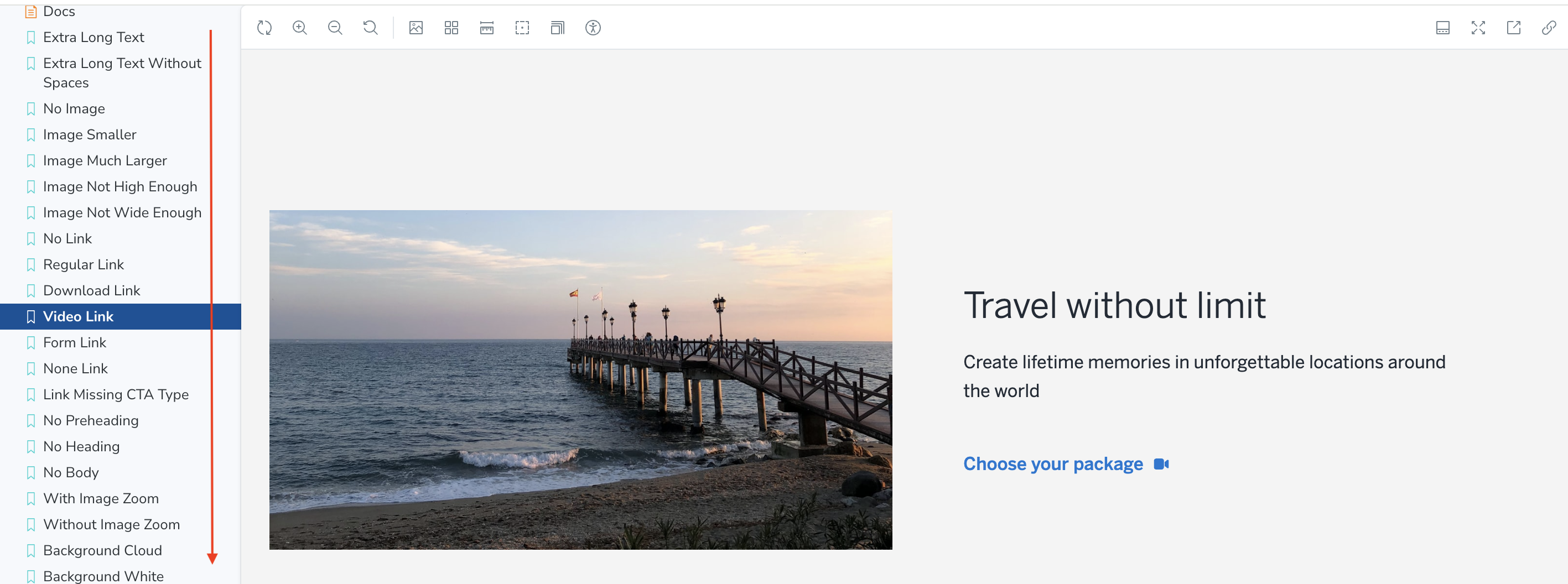Open the background color picker dropdown
This screenshot has height=584, width=1568.
tap(416, 28)
